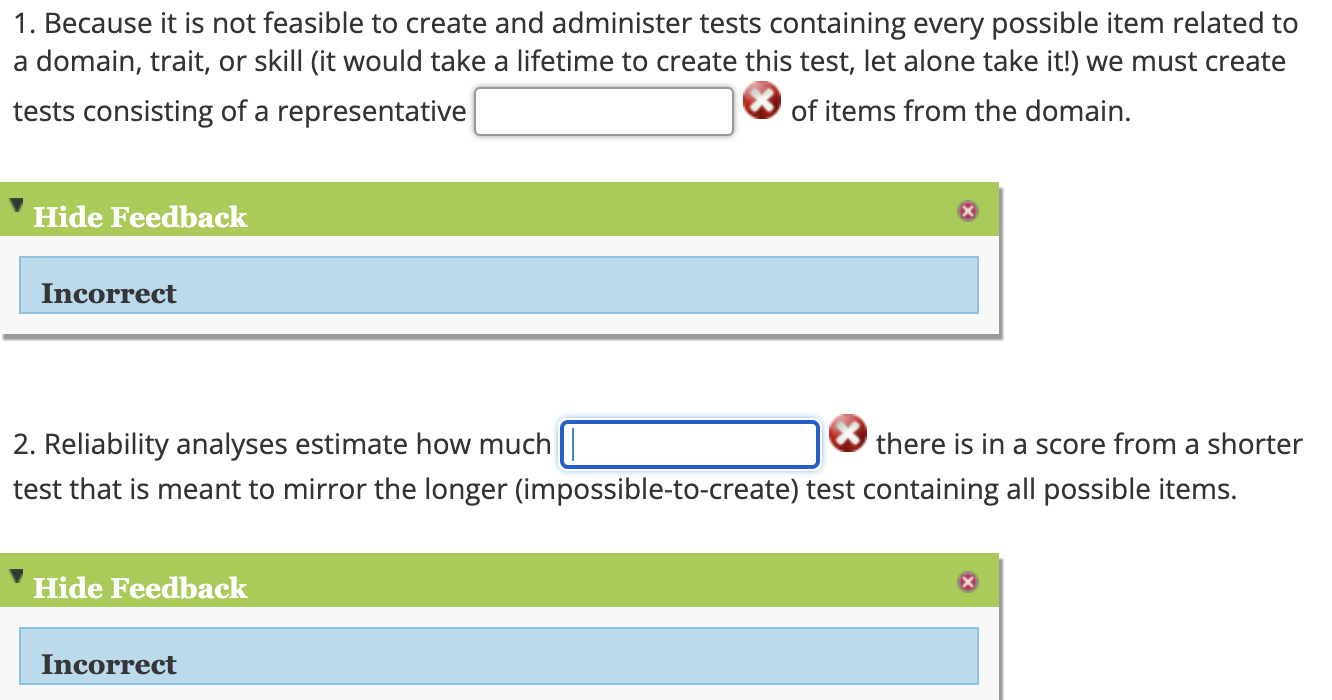The image size is (1332, 700).
Task: Select the answer field in question 1
Action: coord(603,110)
